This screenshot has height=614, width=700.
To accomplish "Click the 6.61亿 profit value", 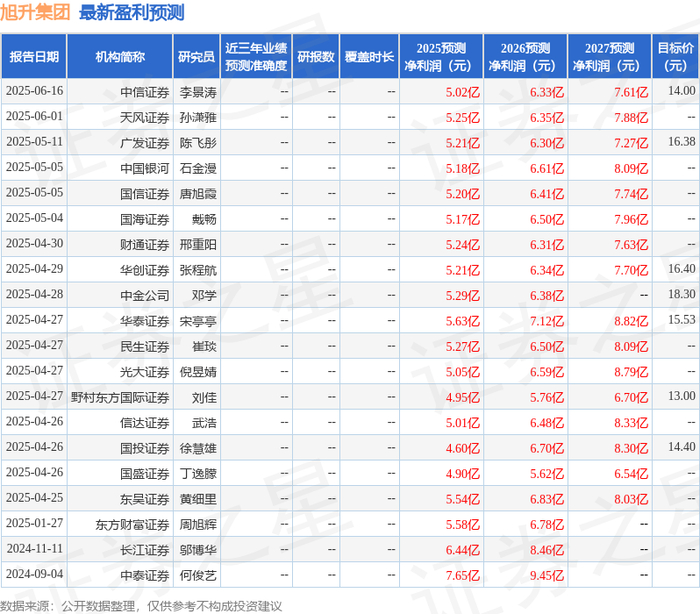I will tap(547, 169).
